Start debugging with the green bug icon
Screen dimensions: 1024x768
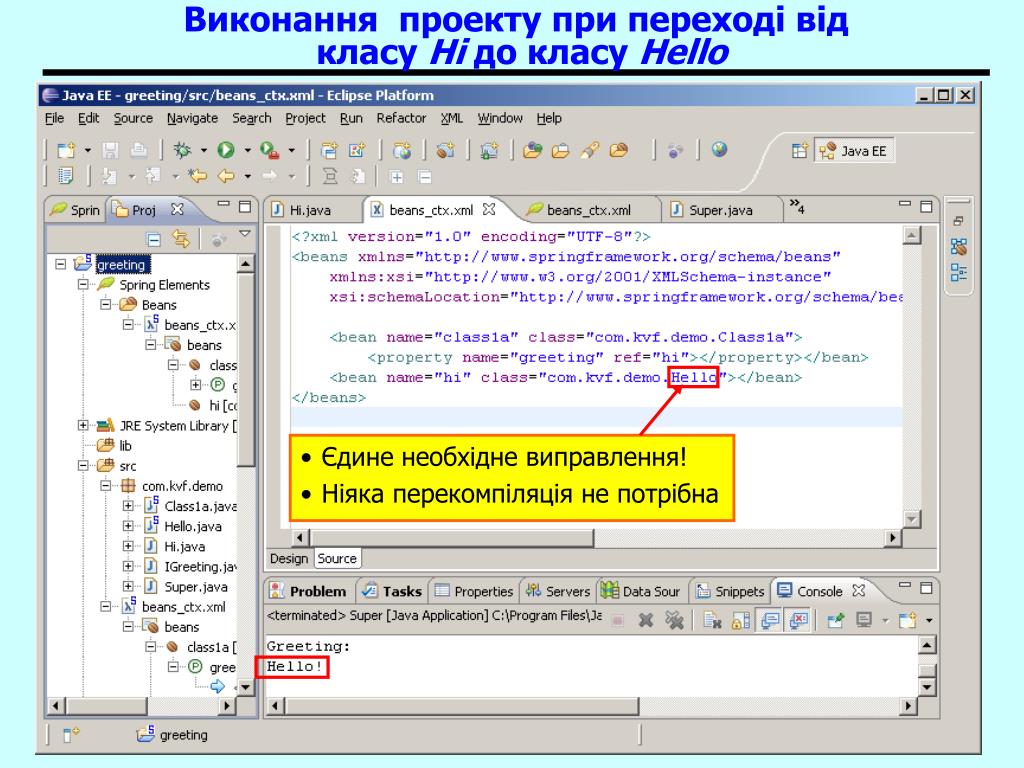(182, 150)
